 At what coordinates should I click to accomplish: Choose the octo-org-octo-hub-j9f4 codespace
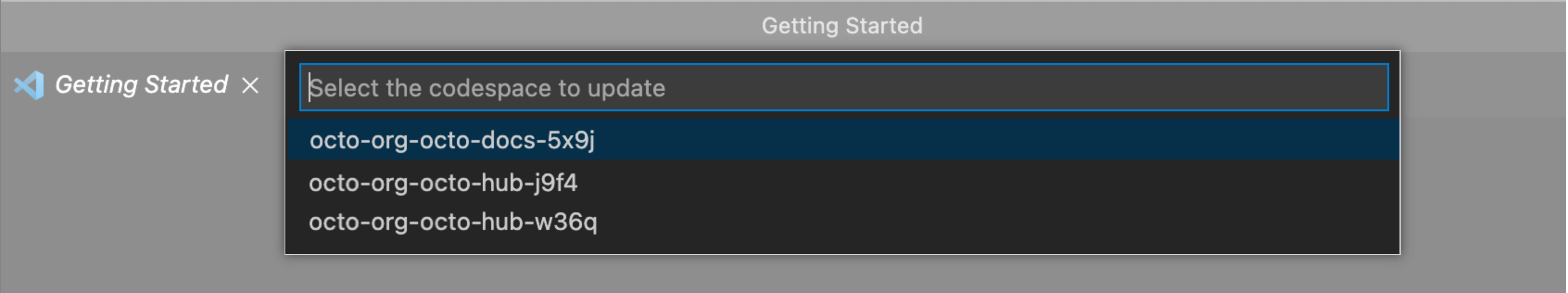pyautogui.click(x=443, y=183)
